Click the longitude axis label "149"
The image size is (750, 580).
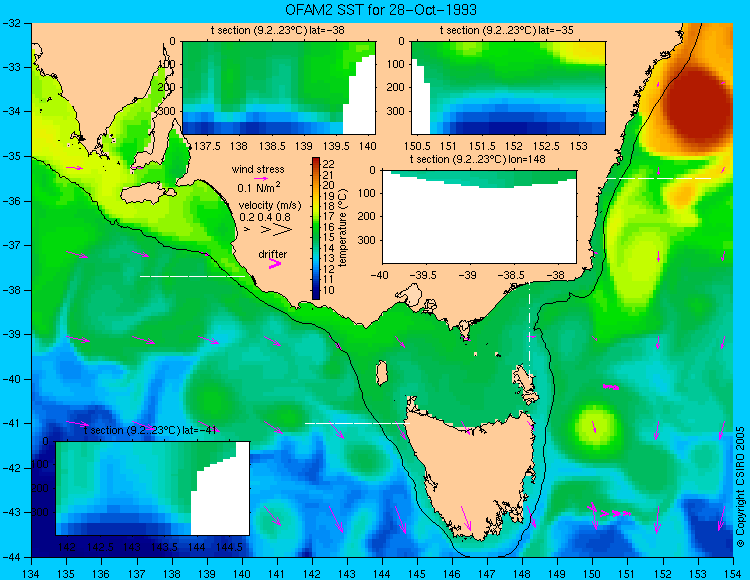coord(557,573)
